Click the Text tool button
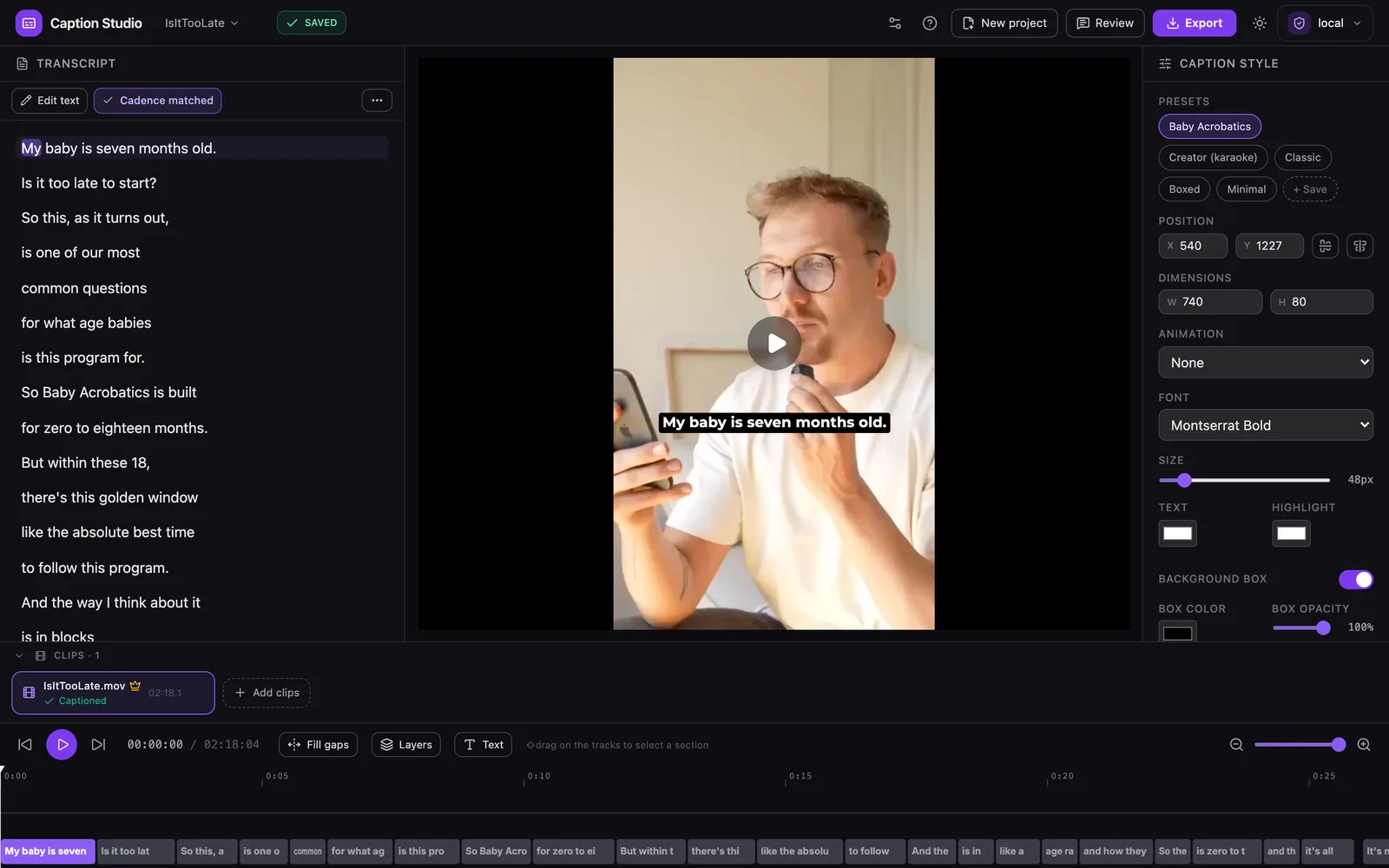1389x868 pixels. pos(484,745)
